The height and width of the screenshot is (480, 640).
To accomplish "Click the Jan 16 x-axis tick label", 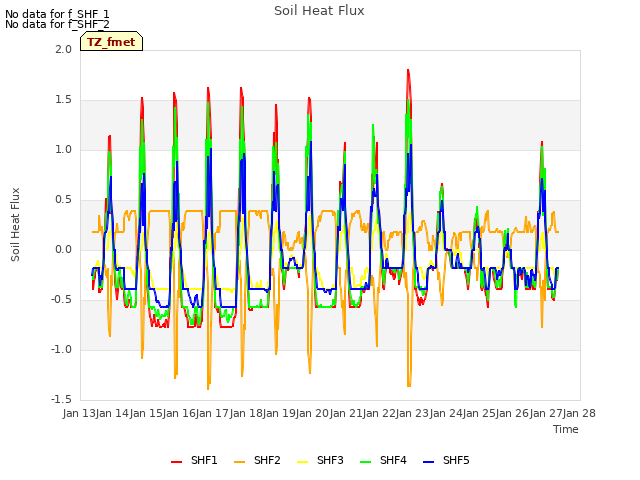I will tap(179, 413).
